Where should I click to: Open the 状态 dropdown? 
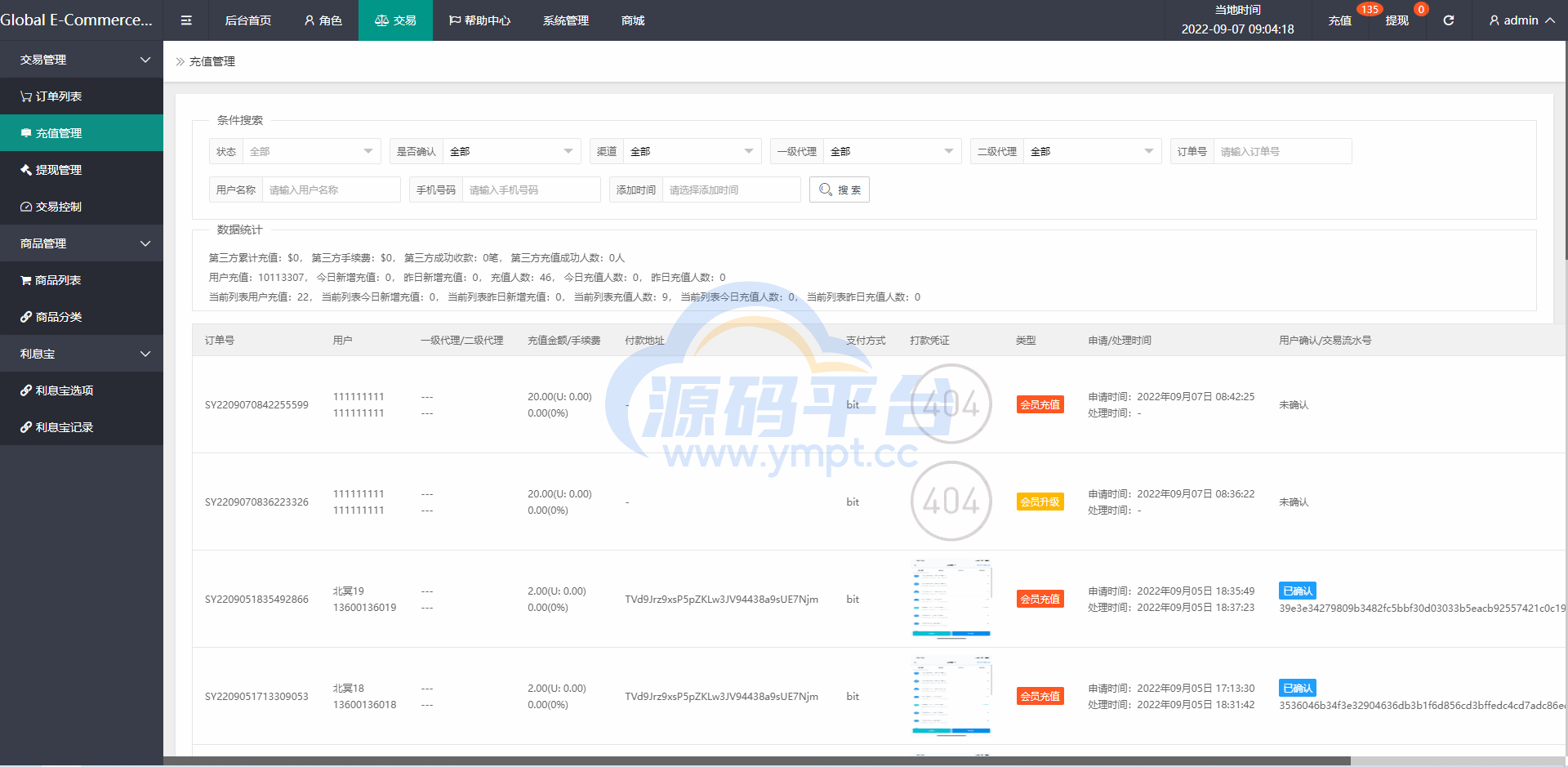click(x=311, y=151)
